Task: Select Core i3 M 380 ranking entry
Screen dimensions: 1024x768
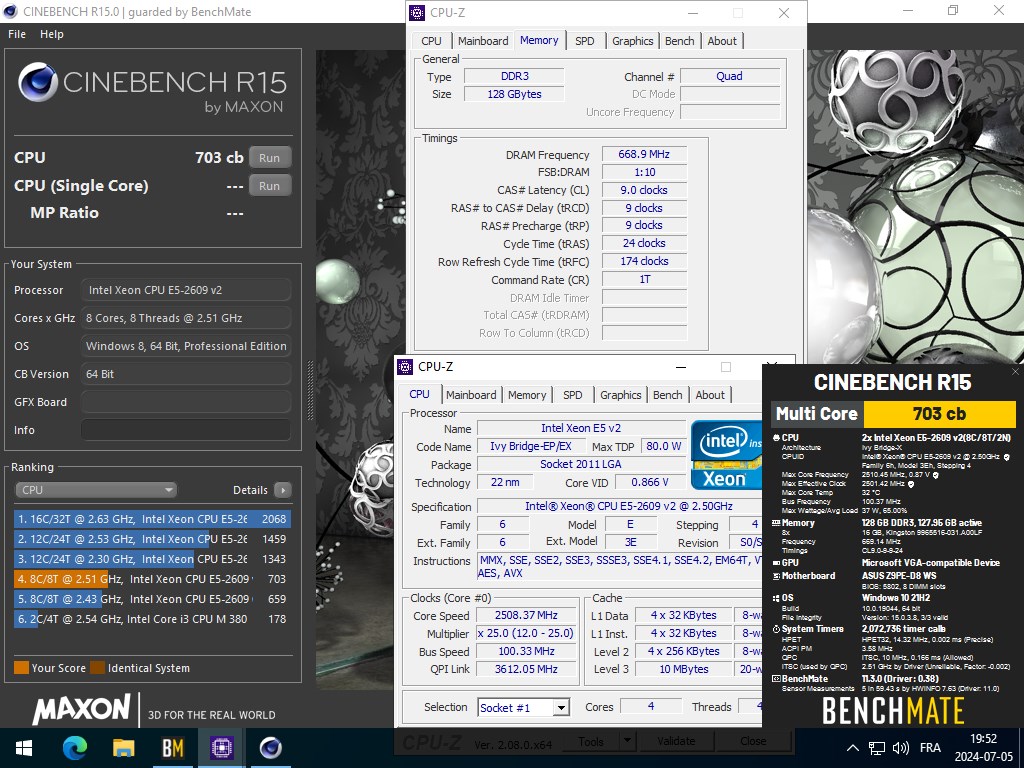Action: [x=152, y=619]
